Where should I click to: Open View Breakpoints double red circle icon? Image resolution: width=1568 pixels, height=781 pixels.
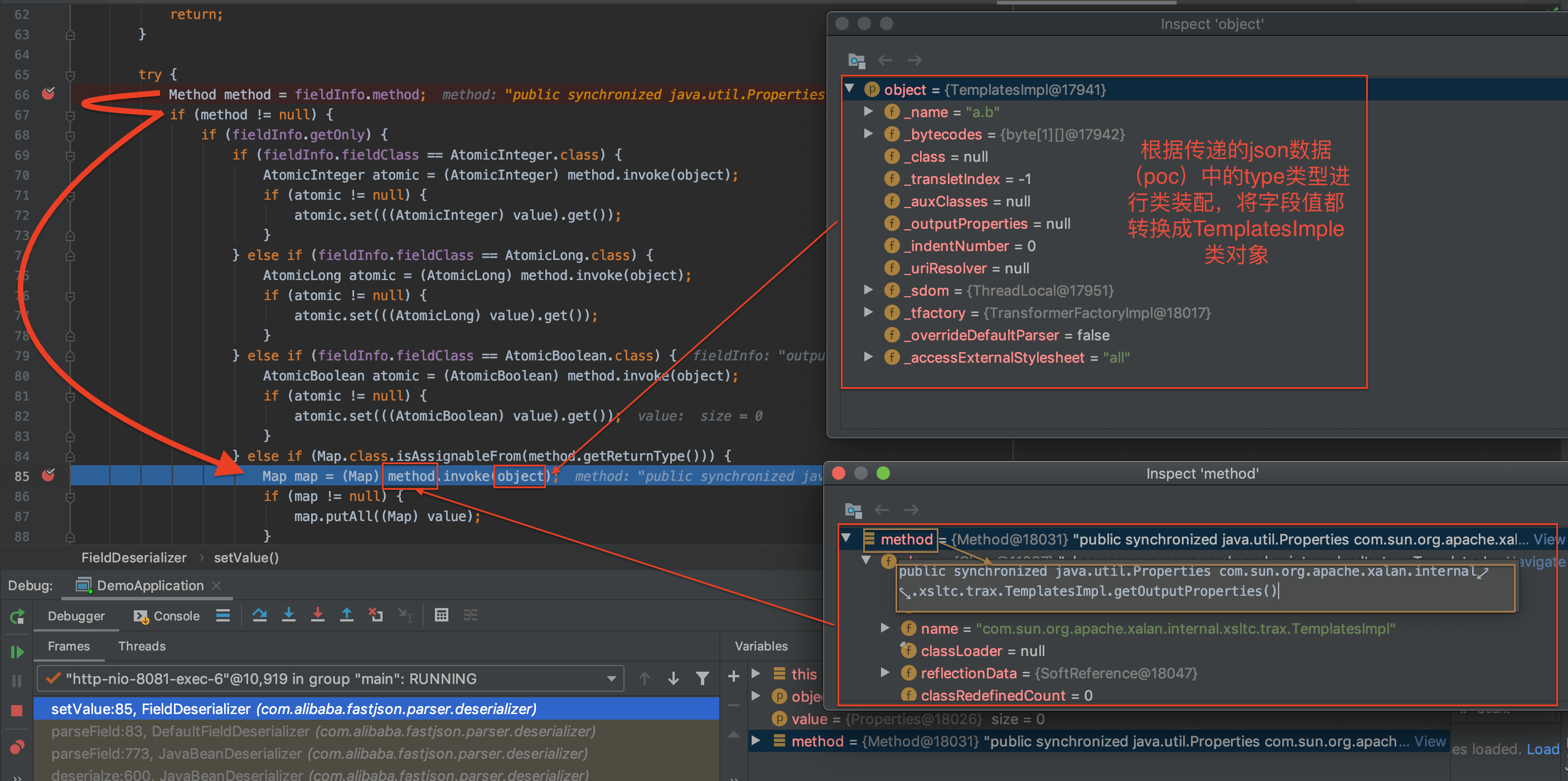[17, 746]
